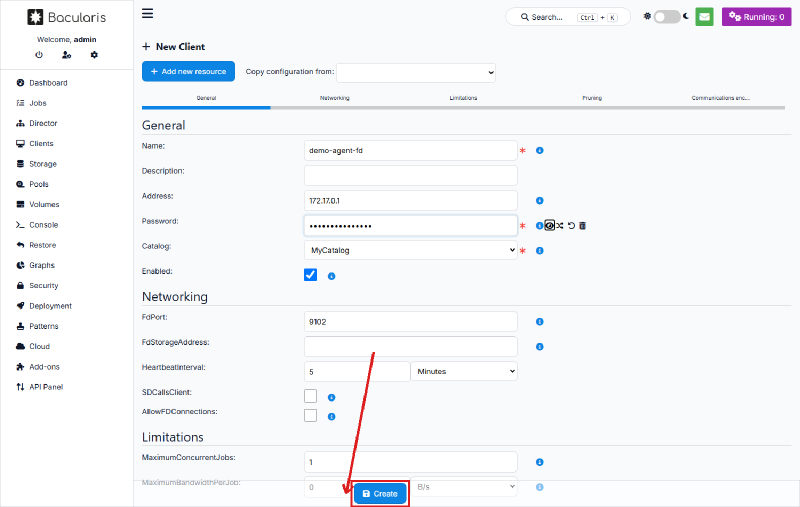
Task: Open MaximumBandwidthPerJob B/s unit dropdown
Action: [464, 487]
